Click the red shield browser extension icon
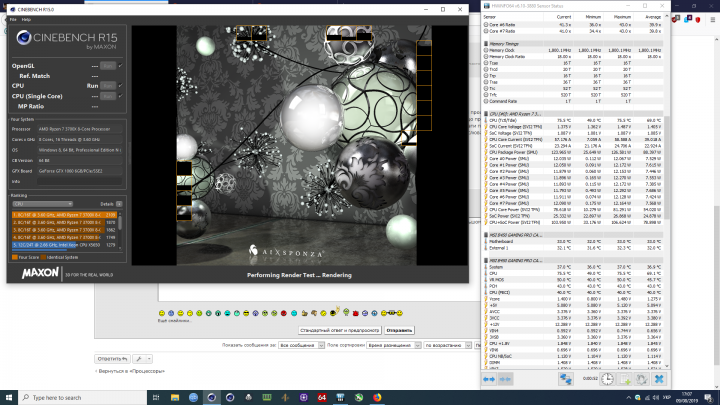Viewport: 720px width, 405px height. 698,19
